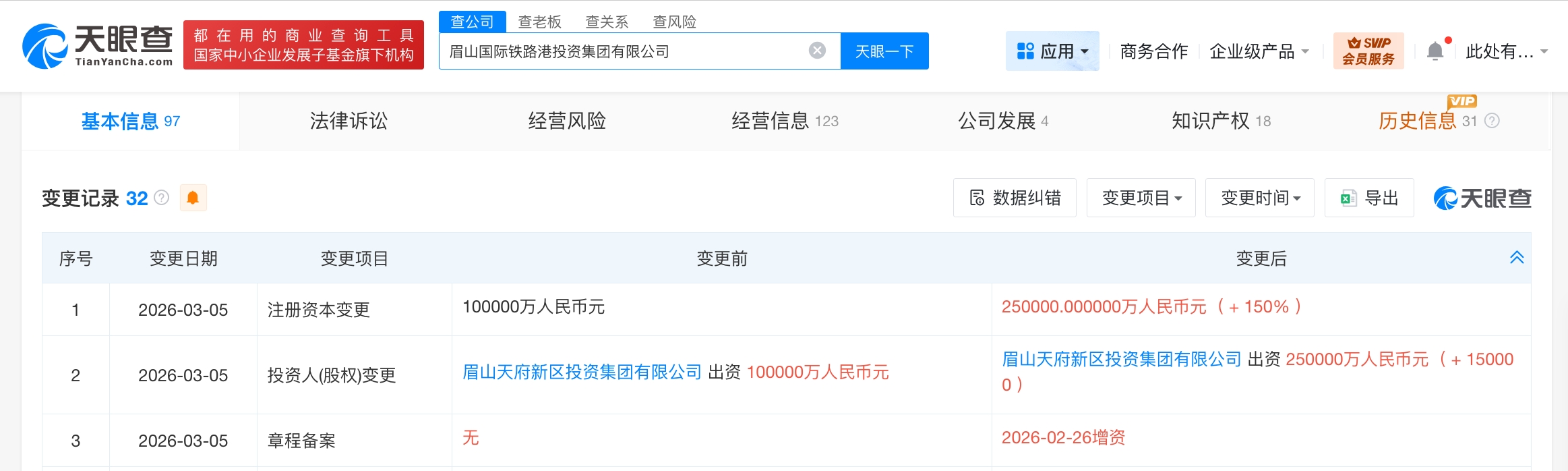Clear the search box text

(817, 51)
